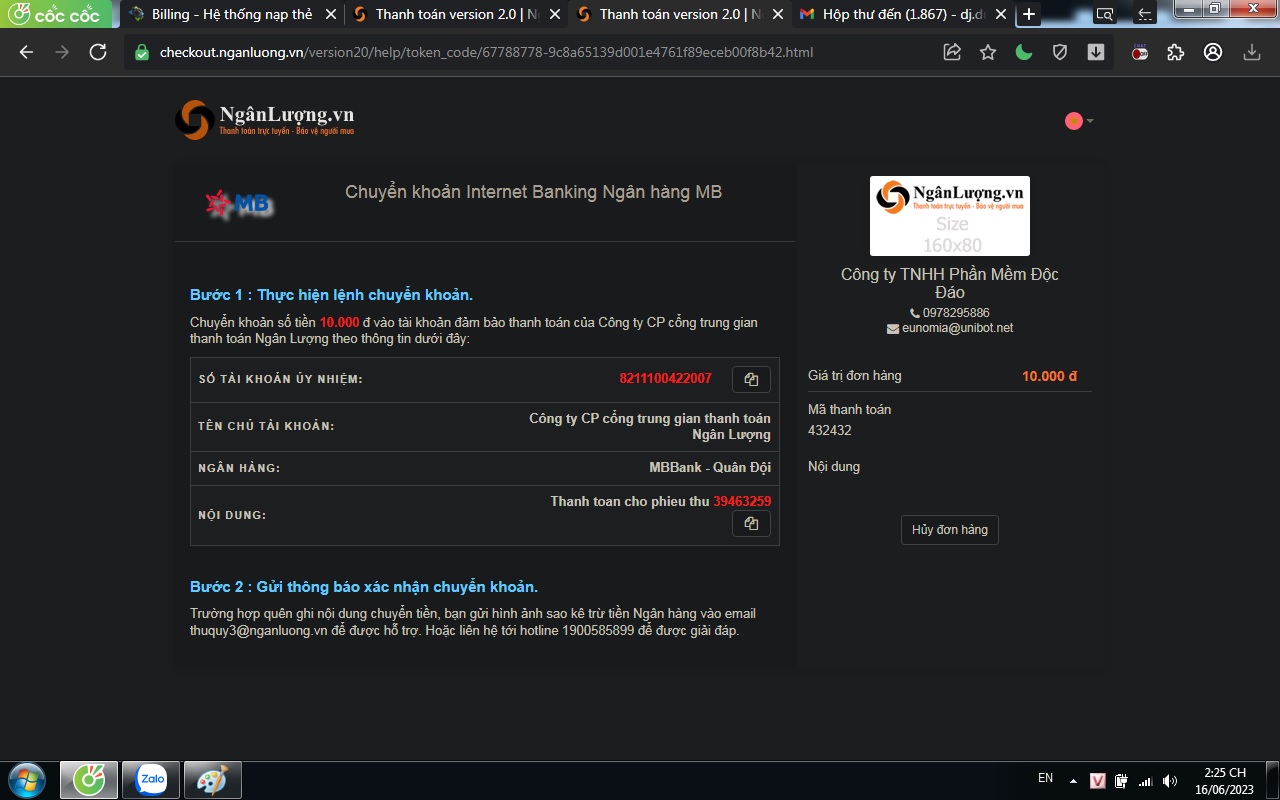Image resolution: width=1280 pixels, height=800 pixels.
Task: Click the payment code 432432
Action: (830, 431)
